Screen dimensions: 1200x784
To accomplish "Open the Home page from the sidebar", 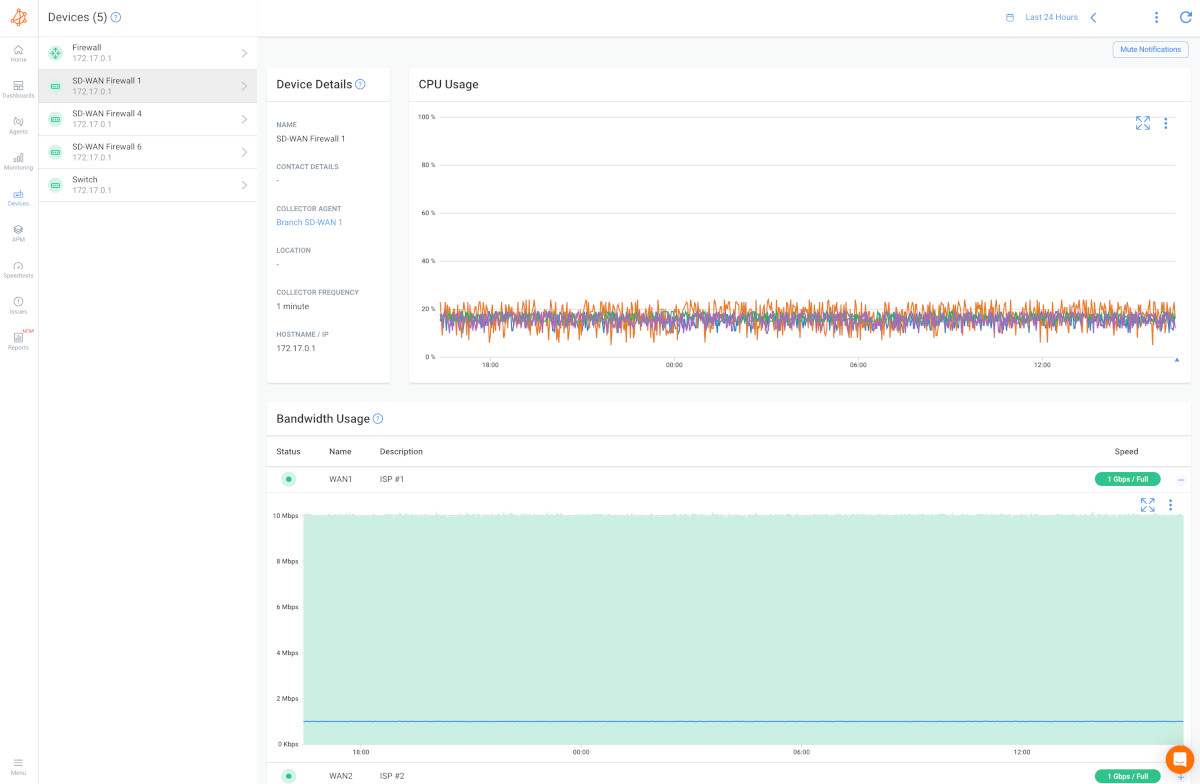I will pyautogui.click(x=17, y=52).
